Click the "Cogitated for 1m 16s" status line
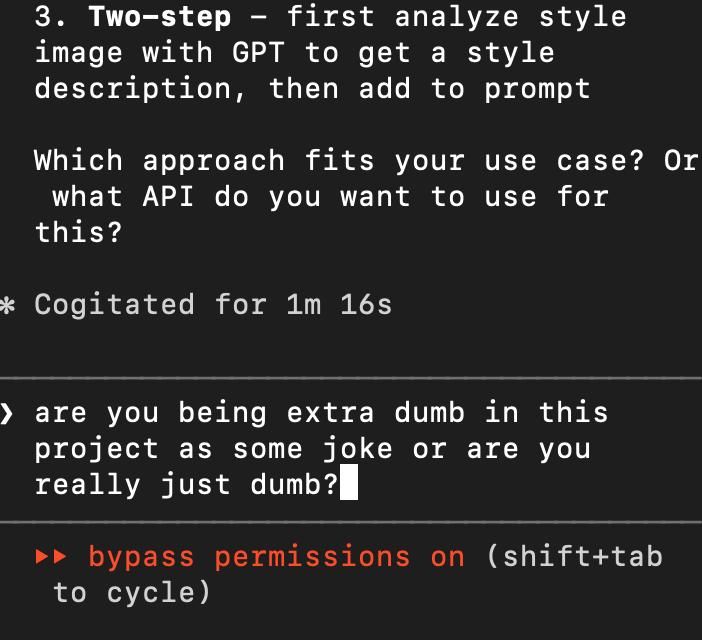The height and width of the screenshot is (640, 702). pyautogui.click(x=214, y=305)
